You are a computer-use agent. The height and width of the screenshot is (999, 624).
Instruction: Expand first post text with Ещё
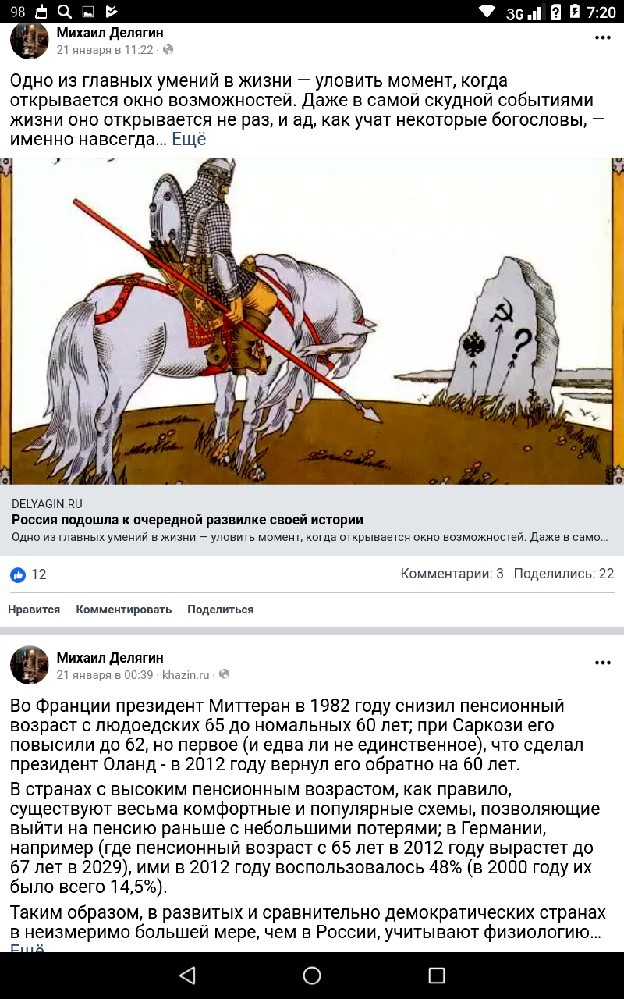[189, 139]
